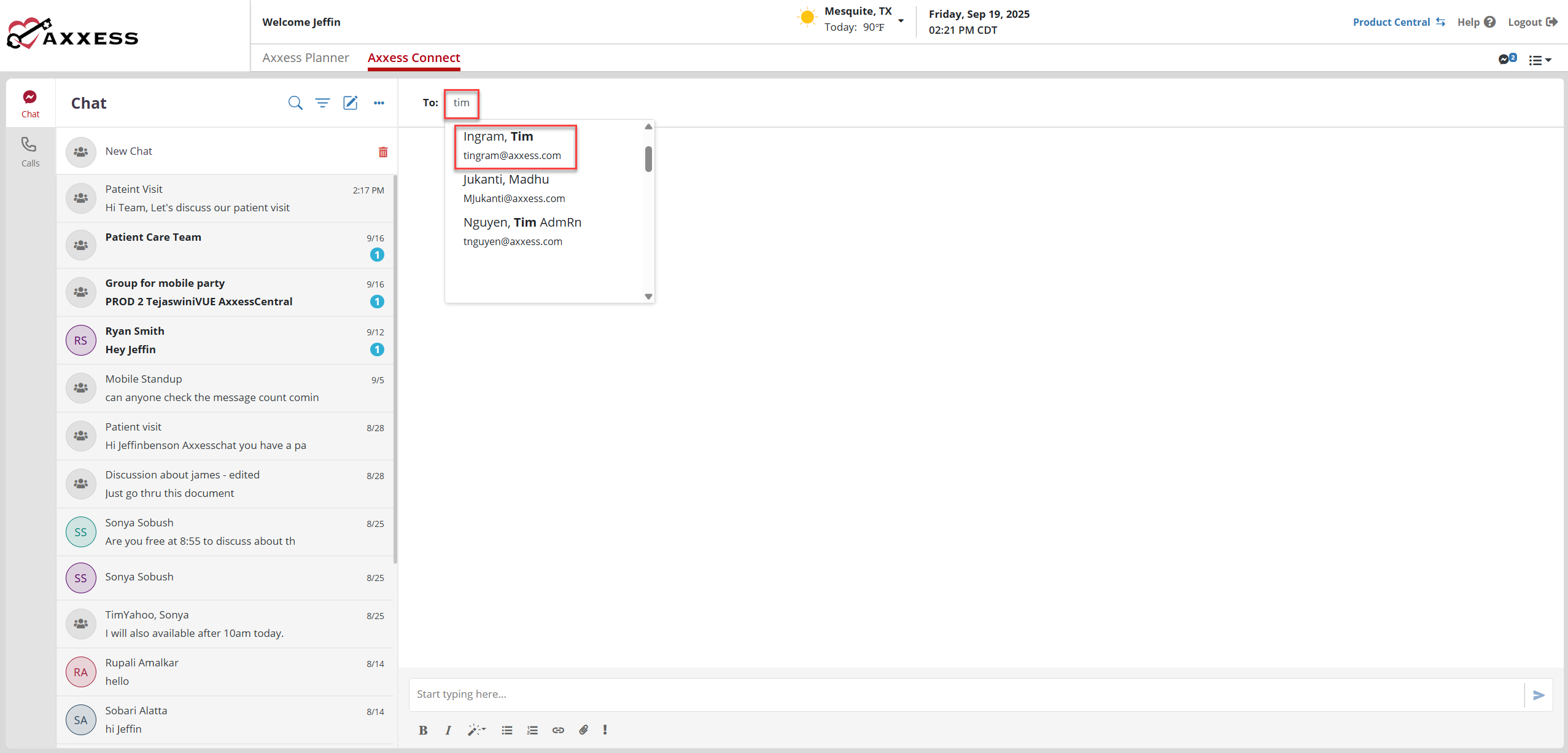The height and width of the screenshot is (753, 1568).
Task: Click the search chats magnifier icon
Action: [295, 103]
